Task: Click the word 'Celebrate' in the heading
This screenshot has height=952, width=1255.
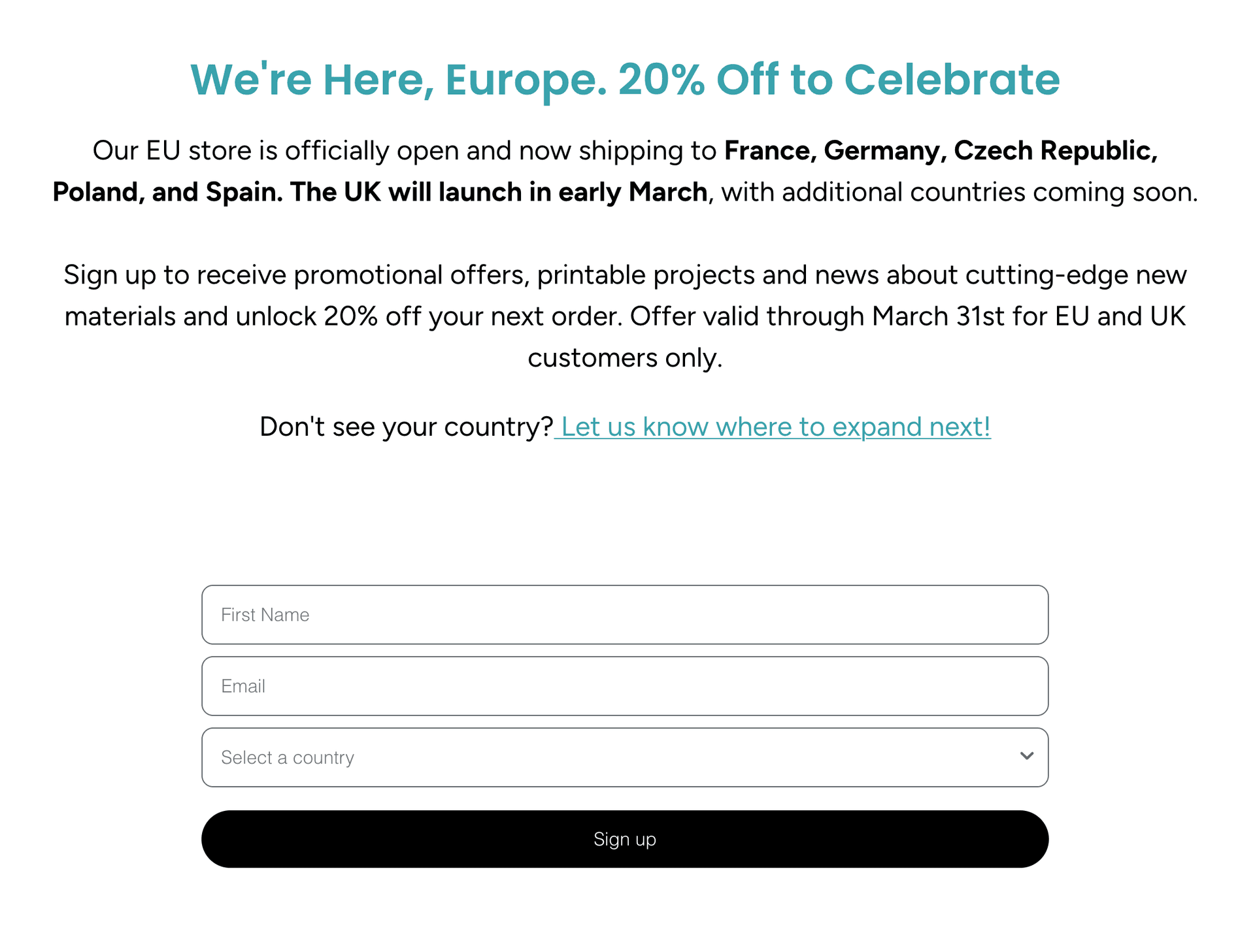Action: tap(951, 80)
